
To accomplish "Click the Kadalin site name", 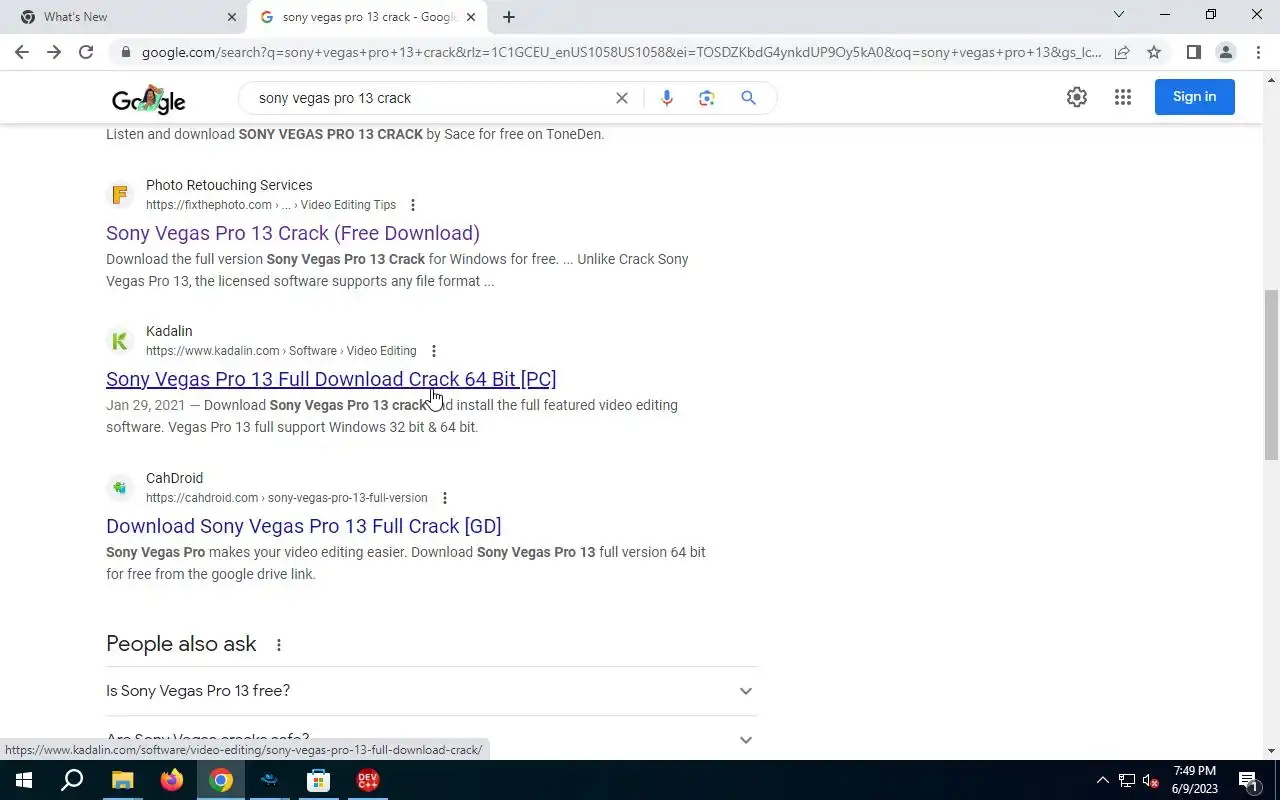I will coord(169,331).
